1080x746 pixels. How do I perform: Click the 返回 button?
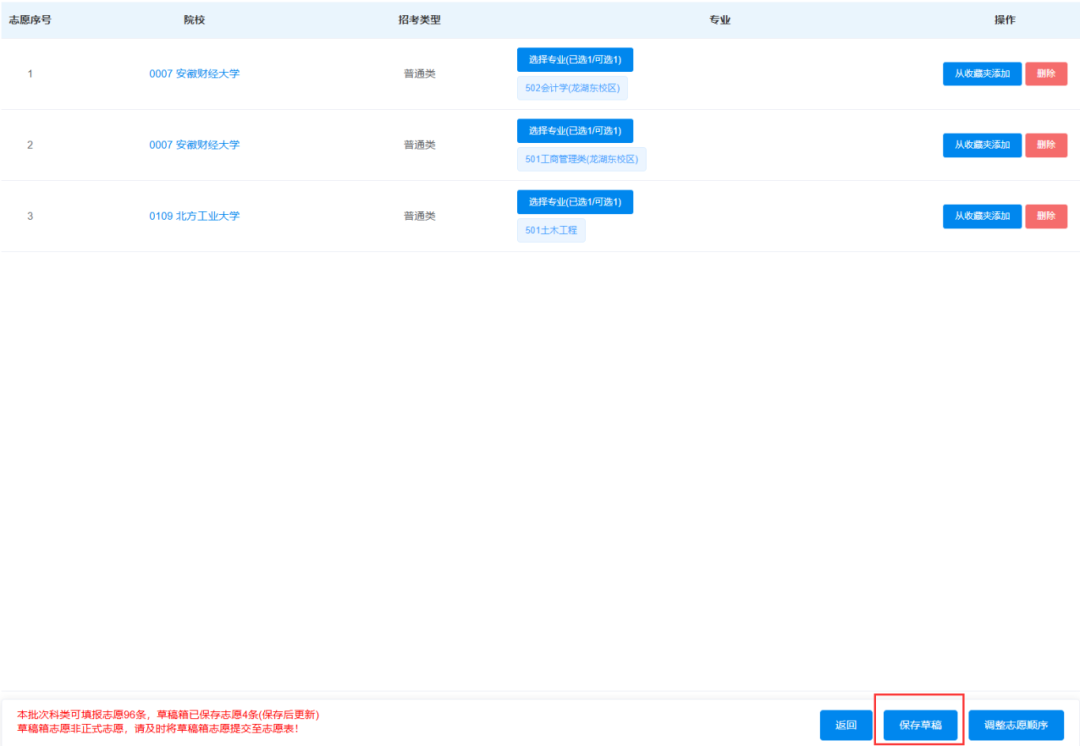(845, 725)
